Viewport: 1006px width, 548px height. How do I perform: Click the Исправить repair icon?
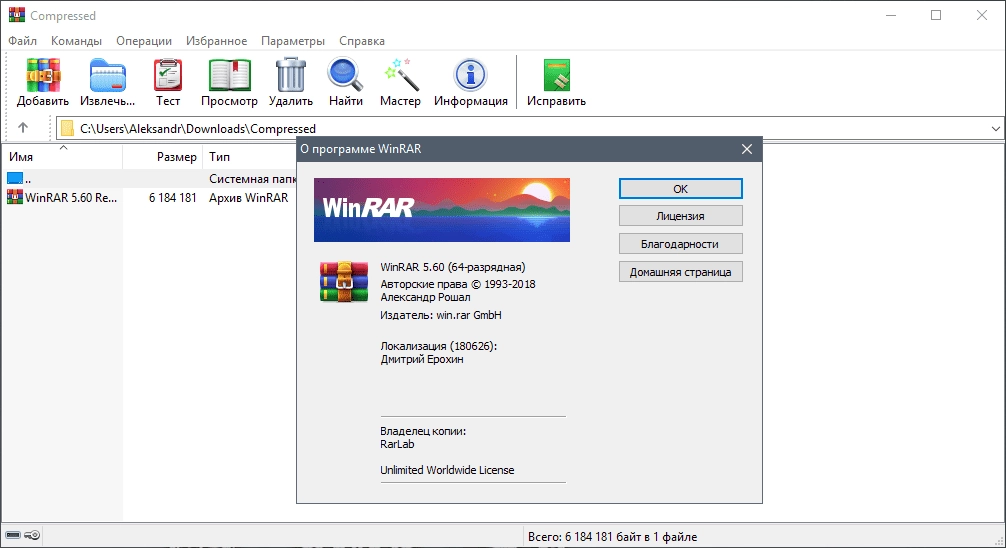click(x=556, y=76)
